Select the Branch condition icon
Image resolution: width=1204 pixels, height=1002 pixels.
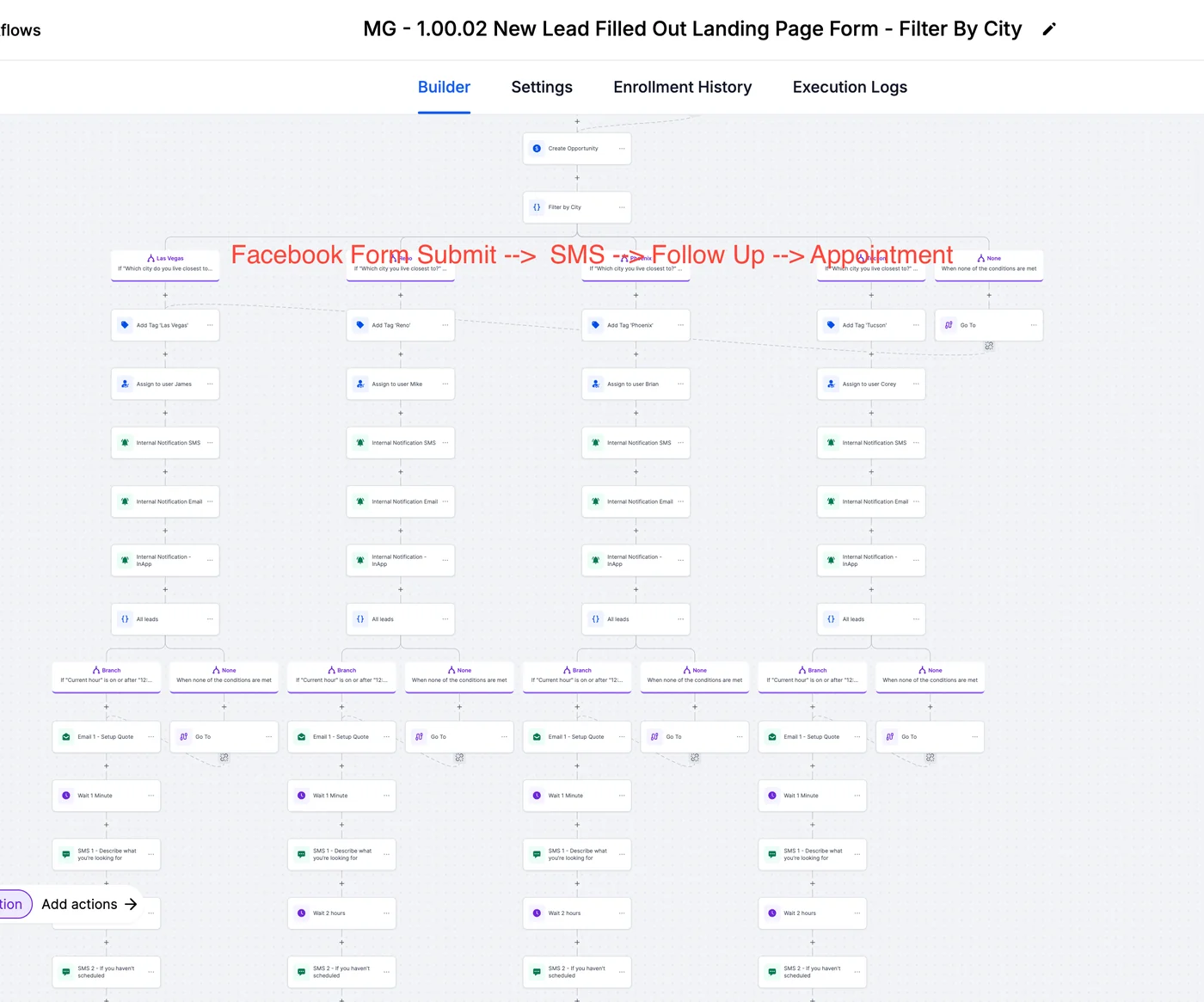95,669
